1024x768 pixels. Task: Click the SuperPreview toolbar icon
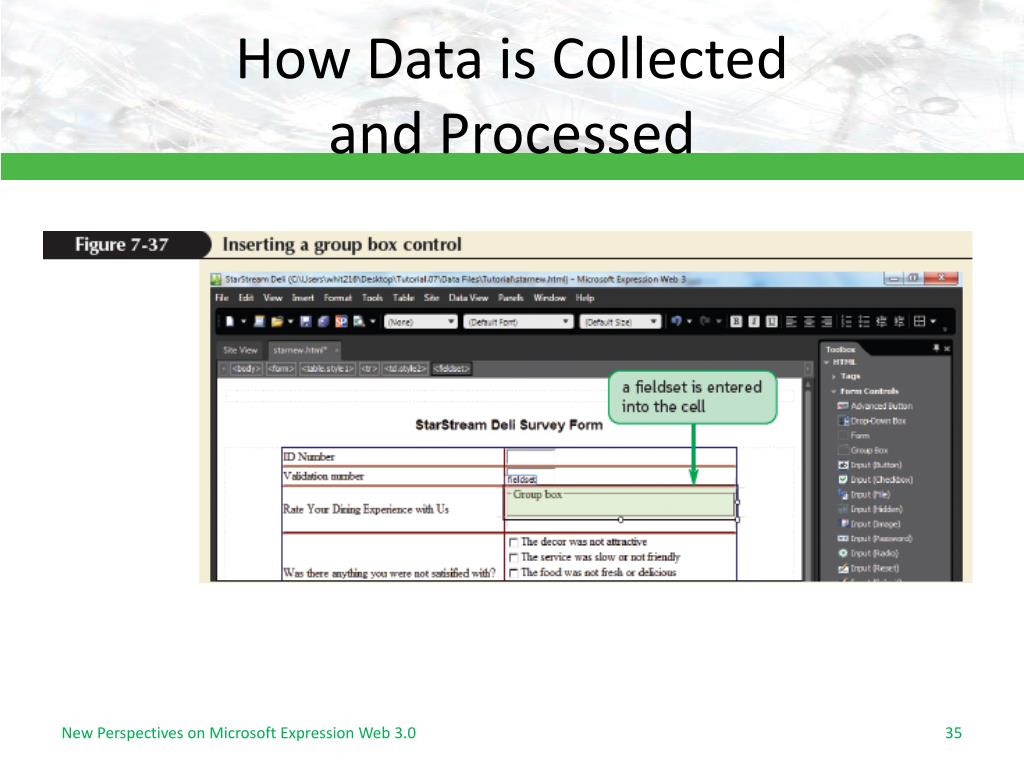coord(341,321)
